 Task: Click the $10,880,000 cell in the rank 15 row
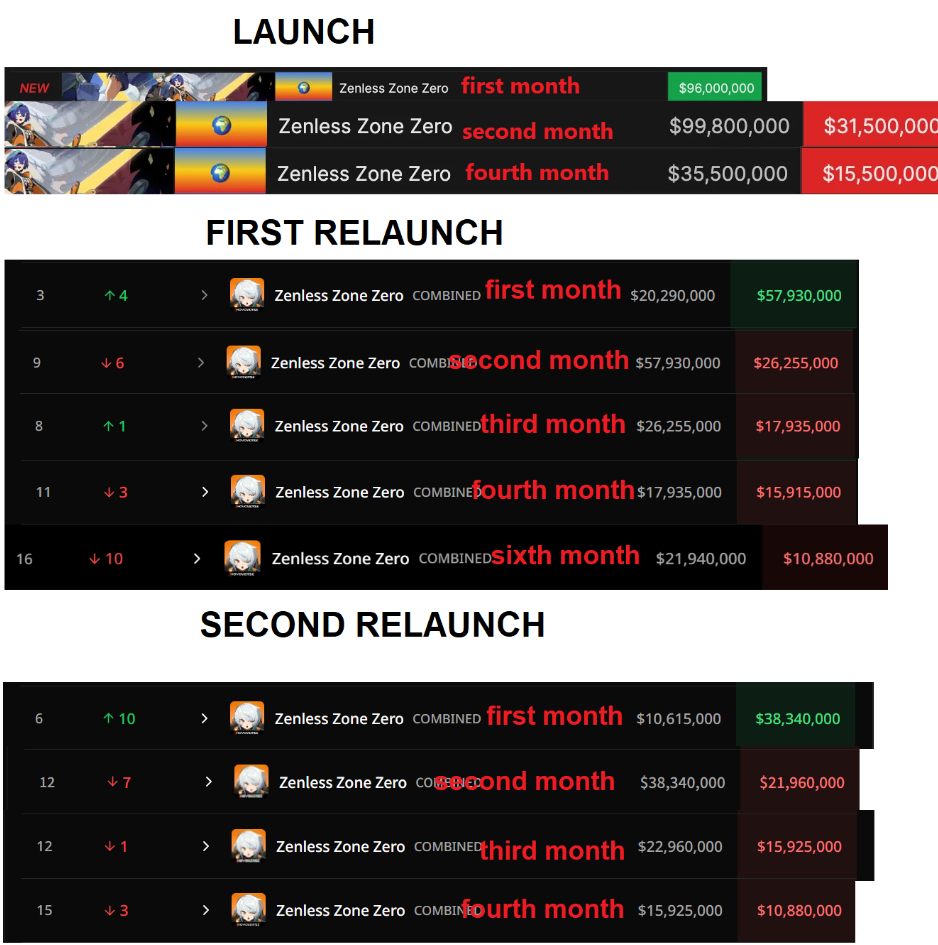[x=797, y=910]
